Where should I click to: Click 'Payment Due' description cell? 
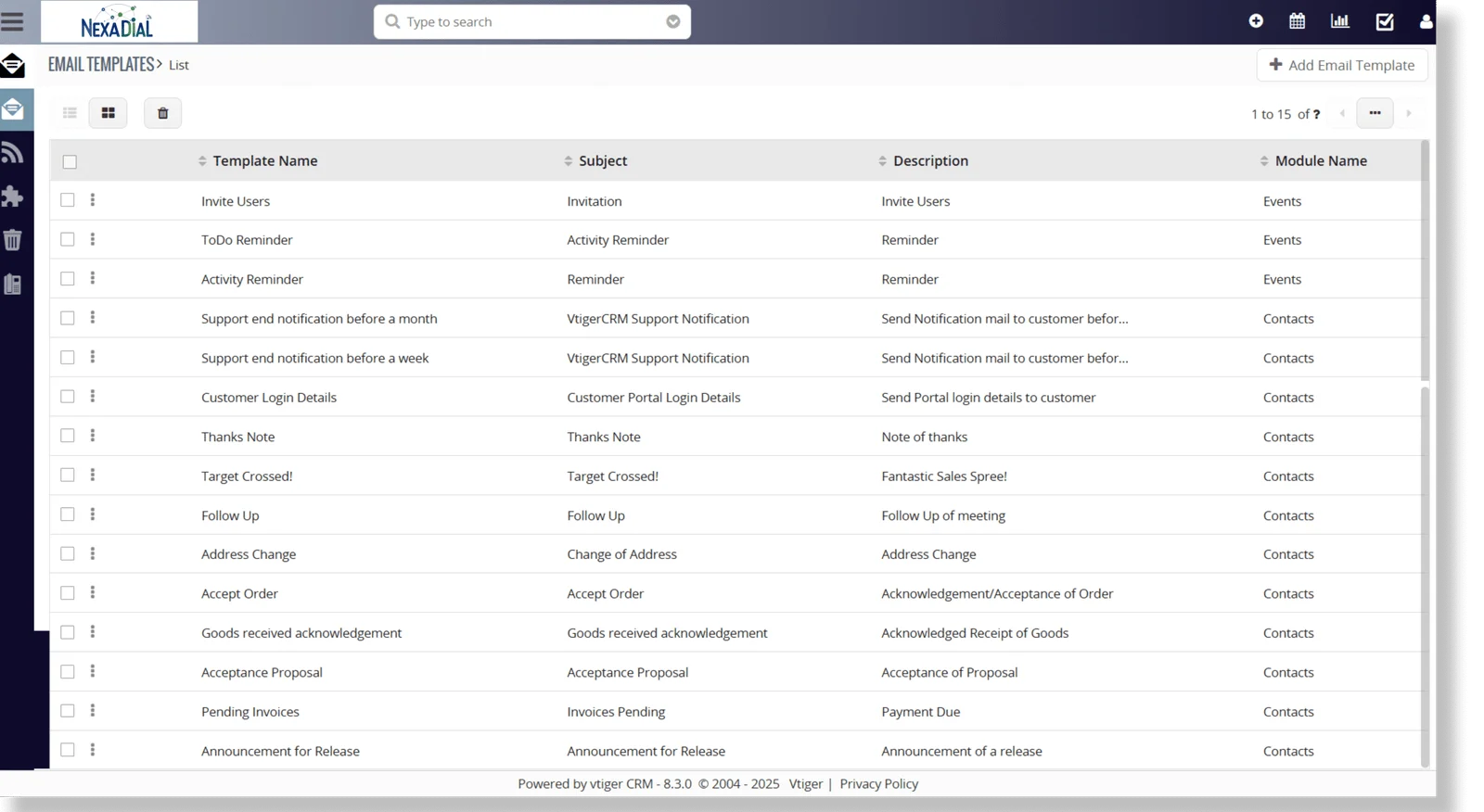[921, 712]
